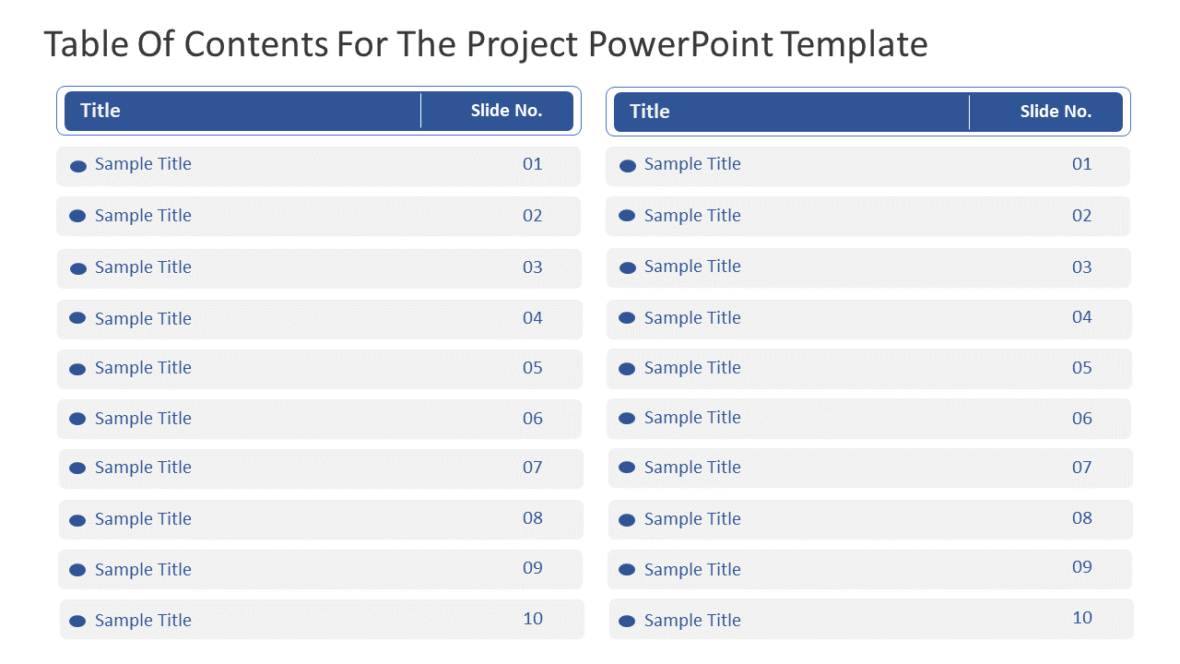Select Sample Title text in right row 02
This screenshot has width=1180, height=664.
pyautogui.click(x=692, y=216)
